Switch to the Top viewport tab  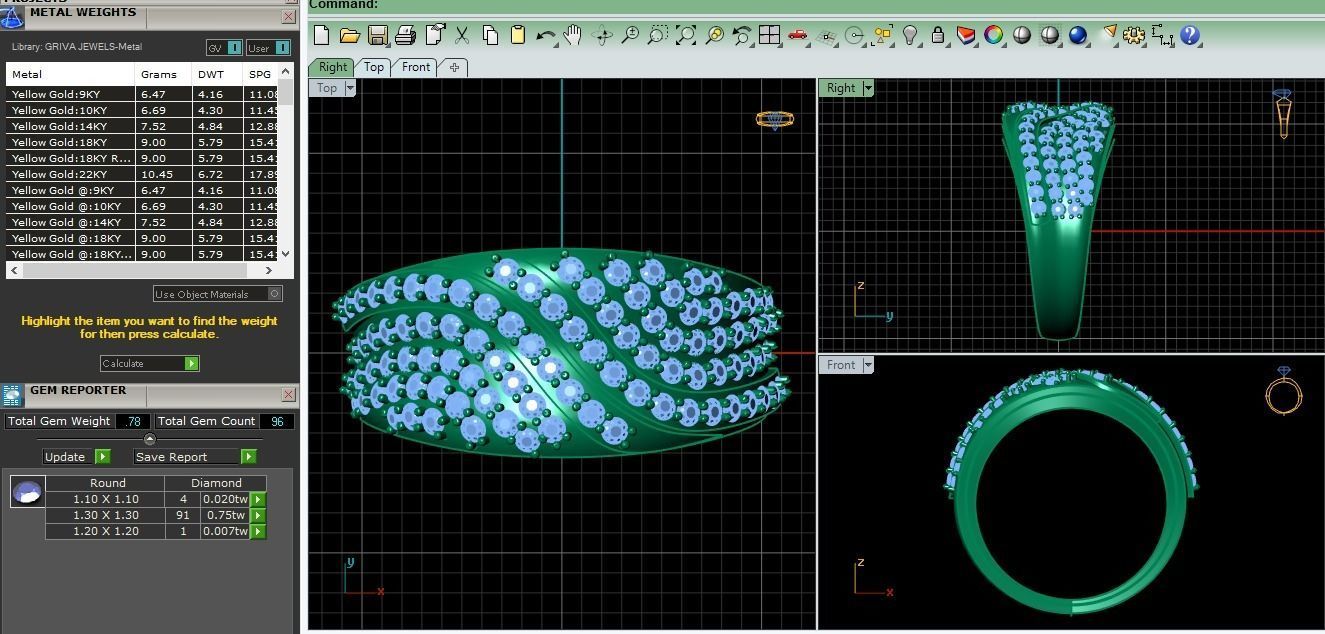tap(373, 67)
